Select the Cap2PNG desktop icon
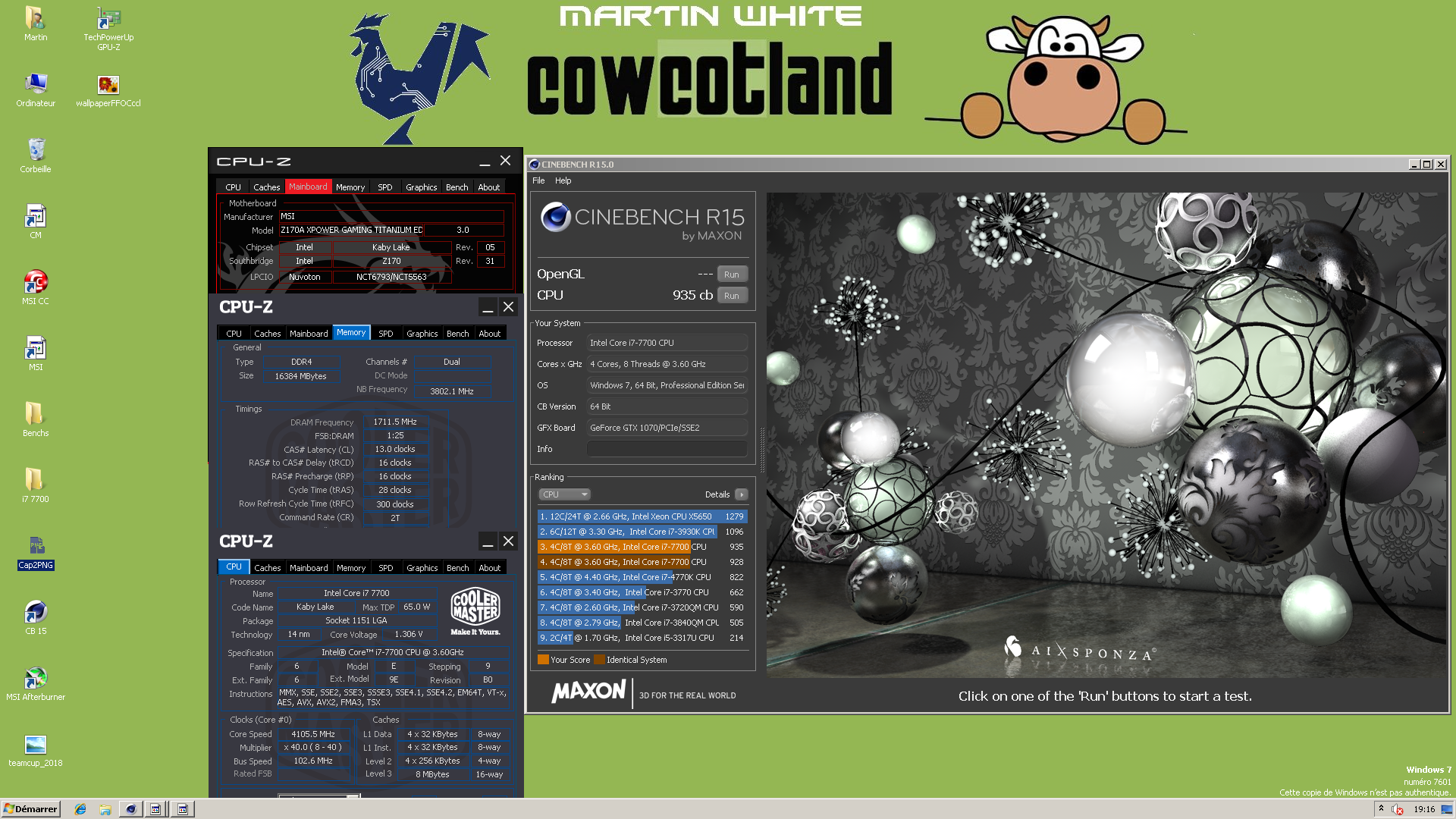Viewport: 1456px width, 819px height. (36, 551)
